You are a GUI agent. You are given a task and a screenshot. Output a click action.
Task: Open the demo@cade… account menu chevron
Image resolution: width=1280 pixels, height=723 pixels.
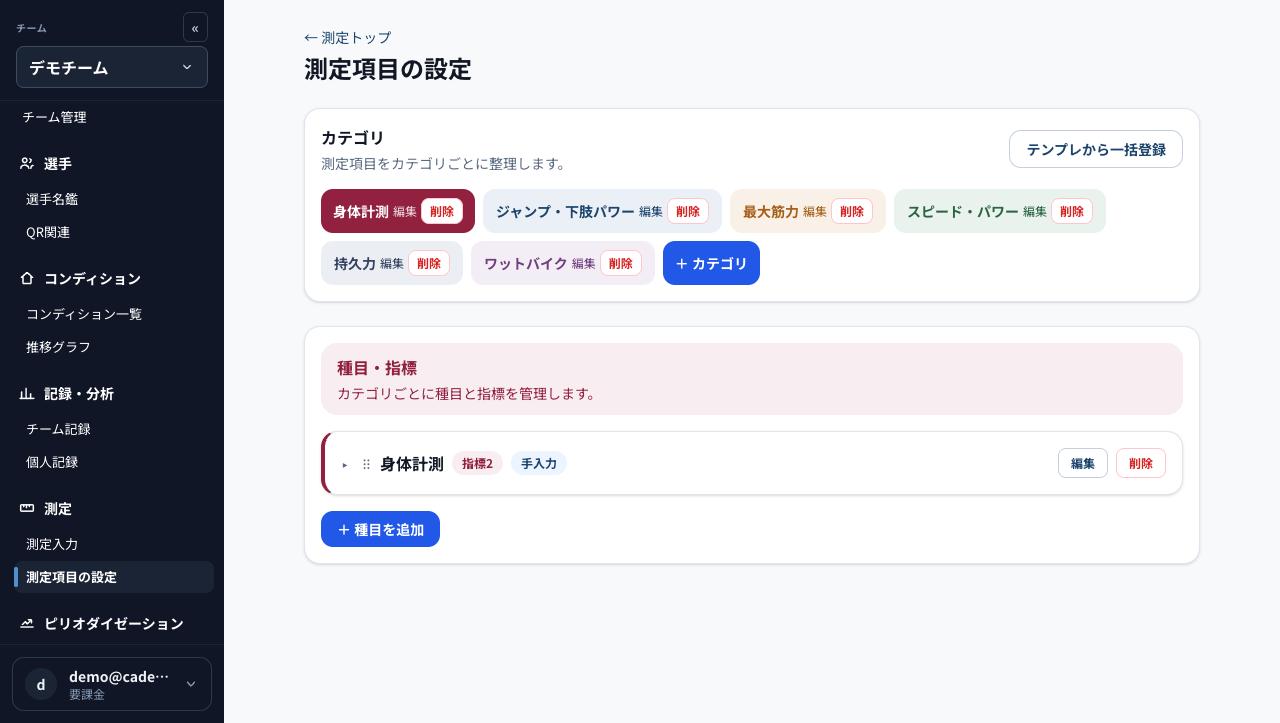pos(190,684)
